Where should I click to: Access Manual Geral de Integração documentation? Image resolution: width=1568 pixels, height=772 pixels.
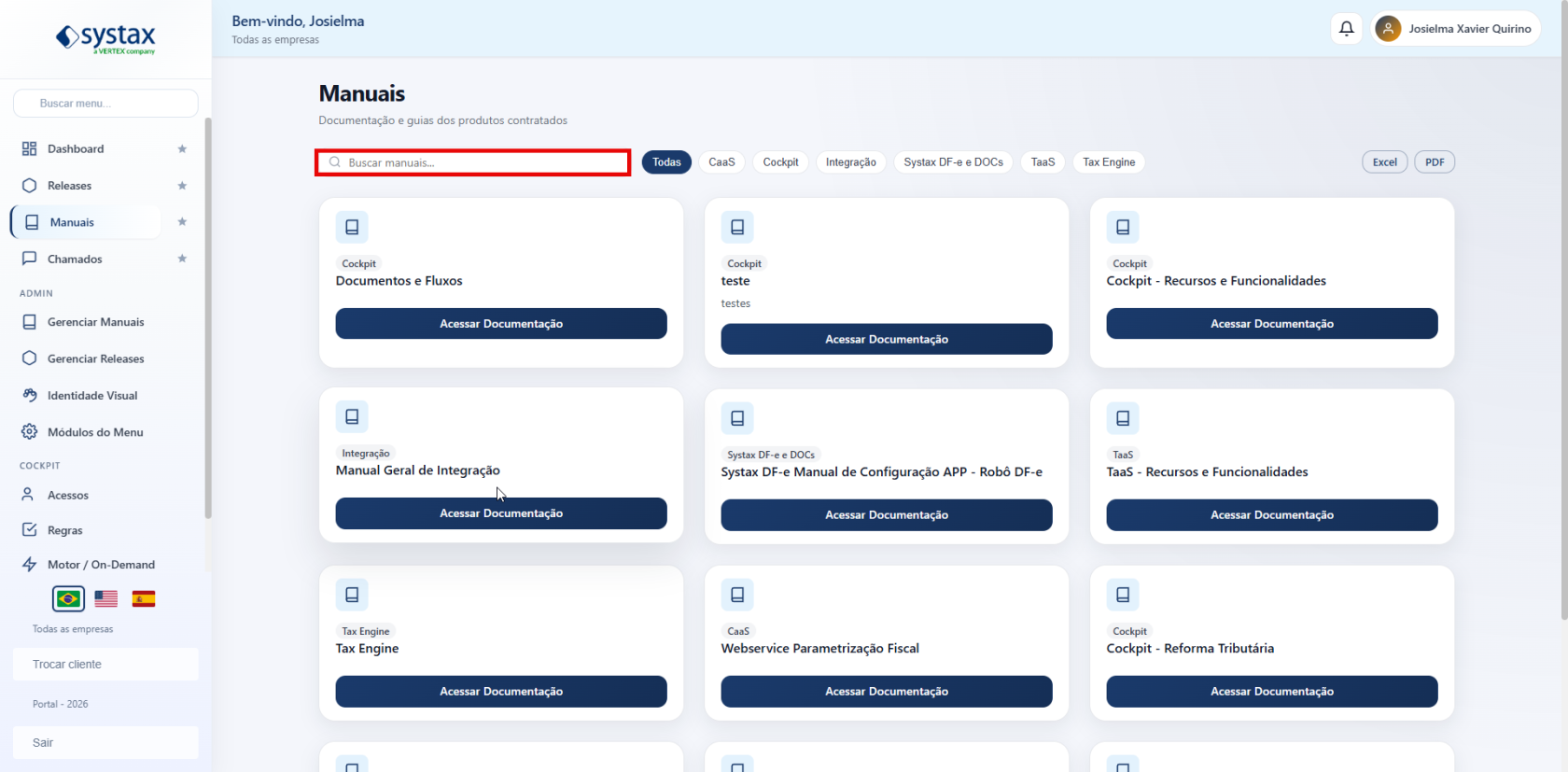click(501, 513)
